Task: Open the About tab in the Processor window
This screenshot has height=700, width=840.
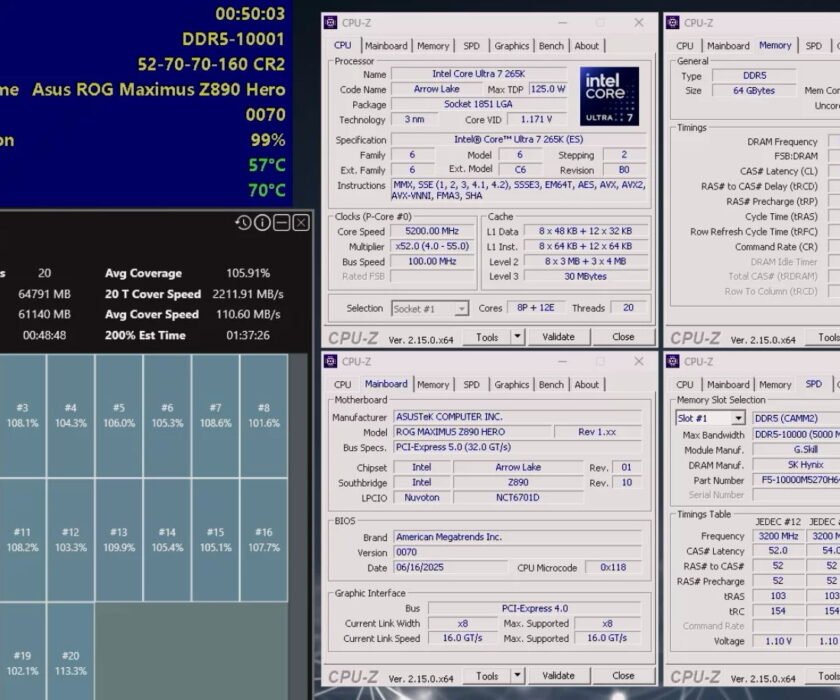Action: click(x=587, y=46)
